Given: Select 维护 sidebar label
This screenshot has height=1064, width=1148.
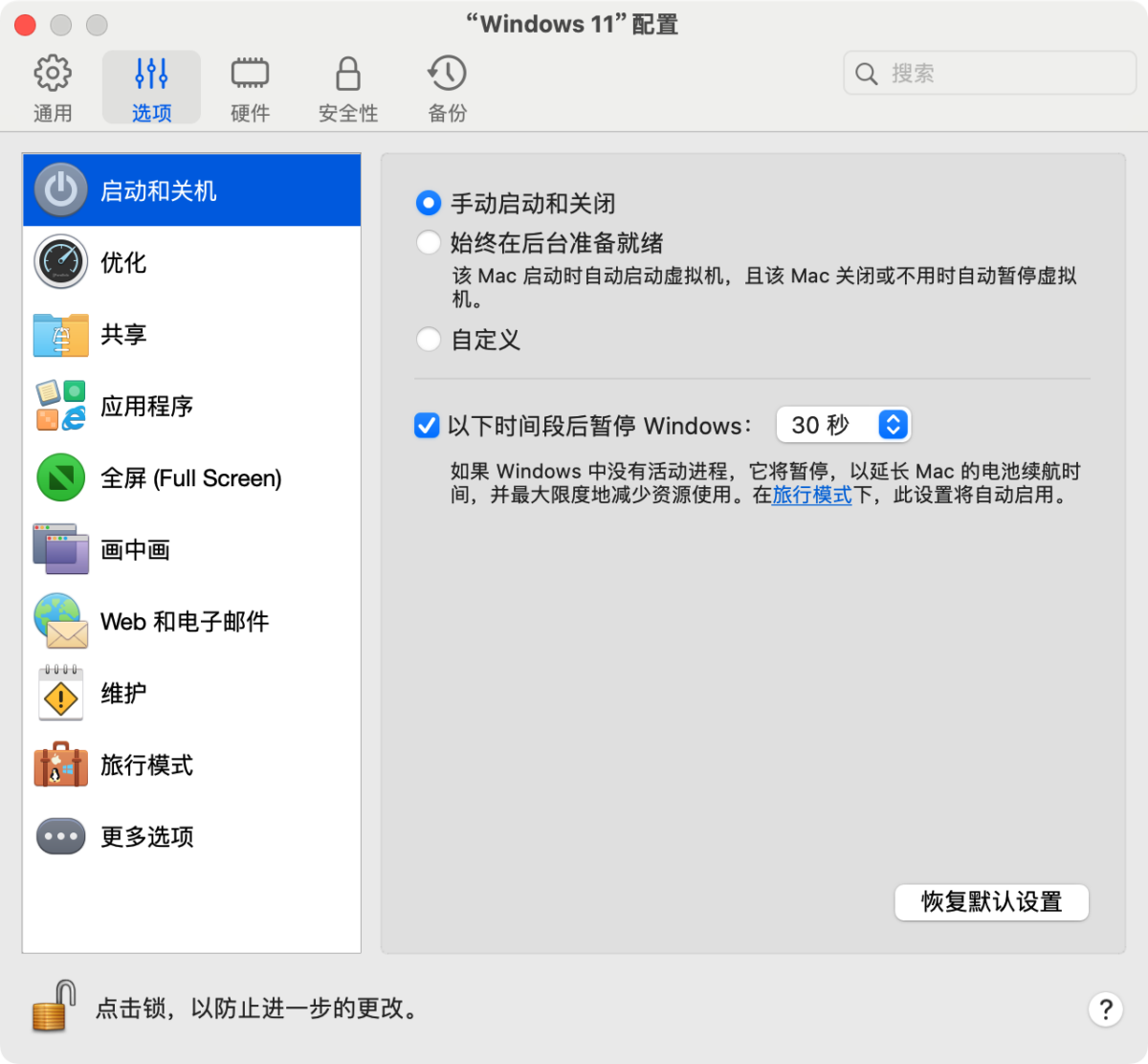Looking at the screenshot, I should (123, 694).
